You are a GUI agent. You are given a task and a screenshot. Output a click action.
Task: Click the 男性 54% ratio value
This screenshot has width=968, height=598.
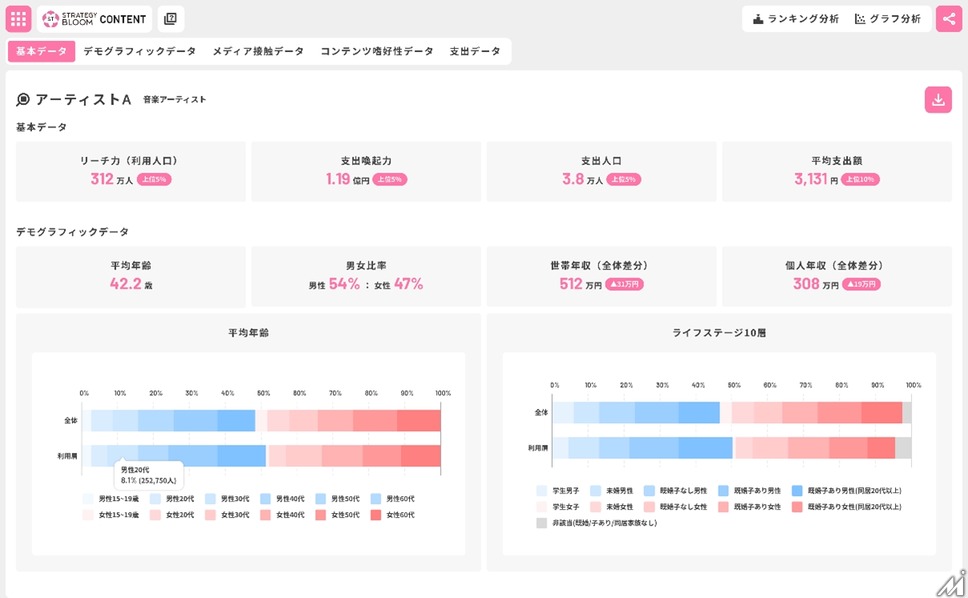point(334,284)
